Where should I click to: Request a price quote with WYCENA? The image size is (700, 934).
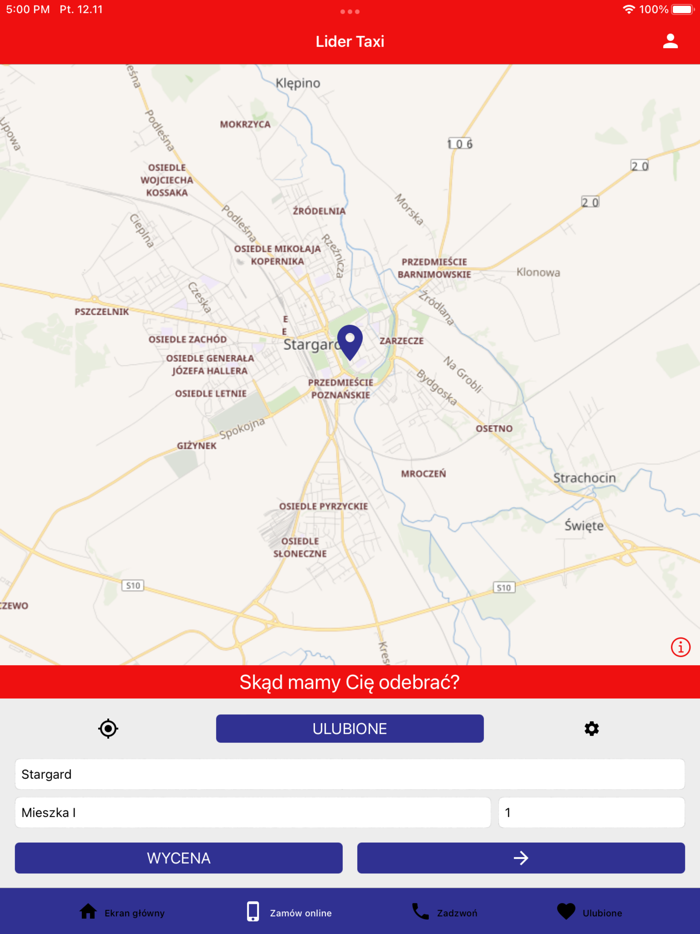(179, 858)
